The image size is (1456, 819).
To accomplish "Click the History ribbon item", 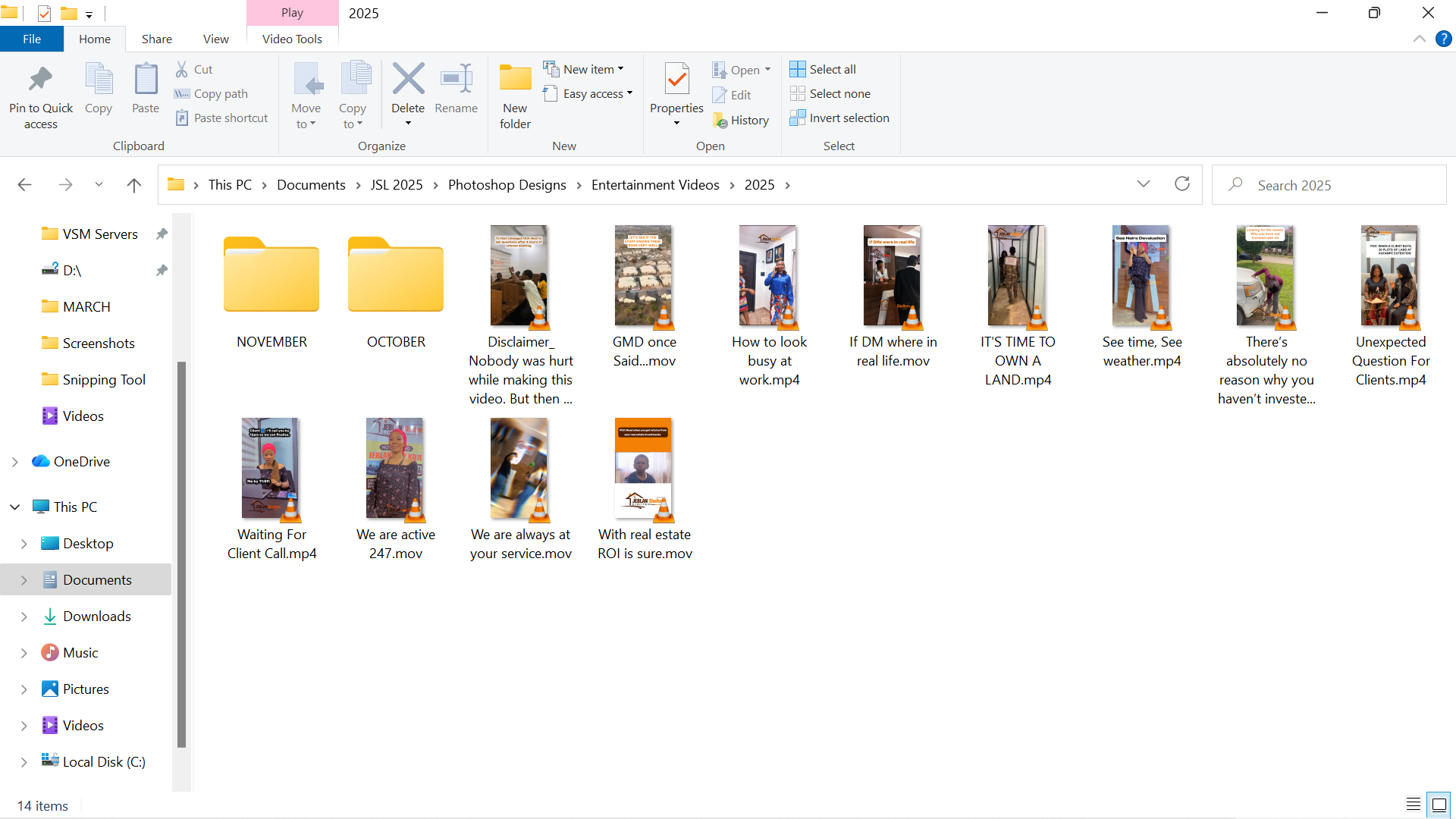I will pos(741,120).
